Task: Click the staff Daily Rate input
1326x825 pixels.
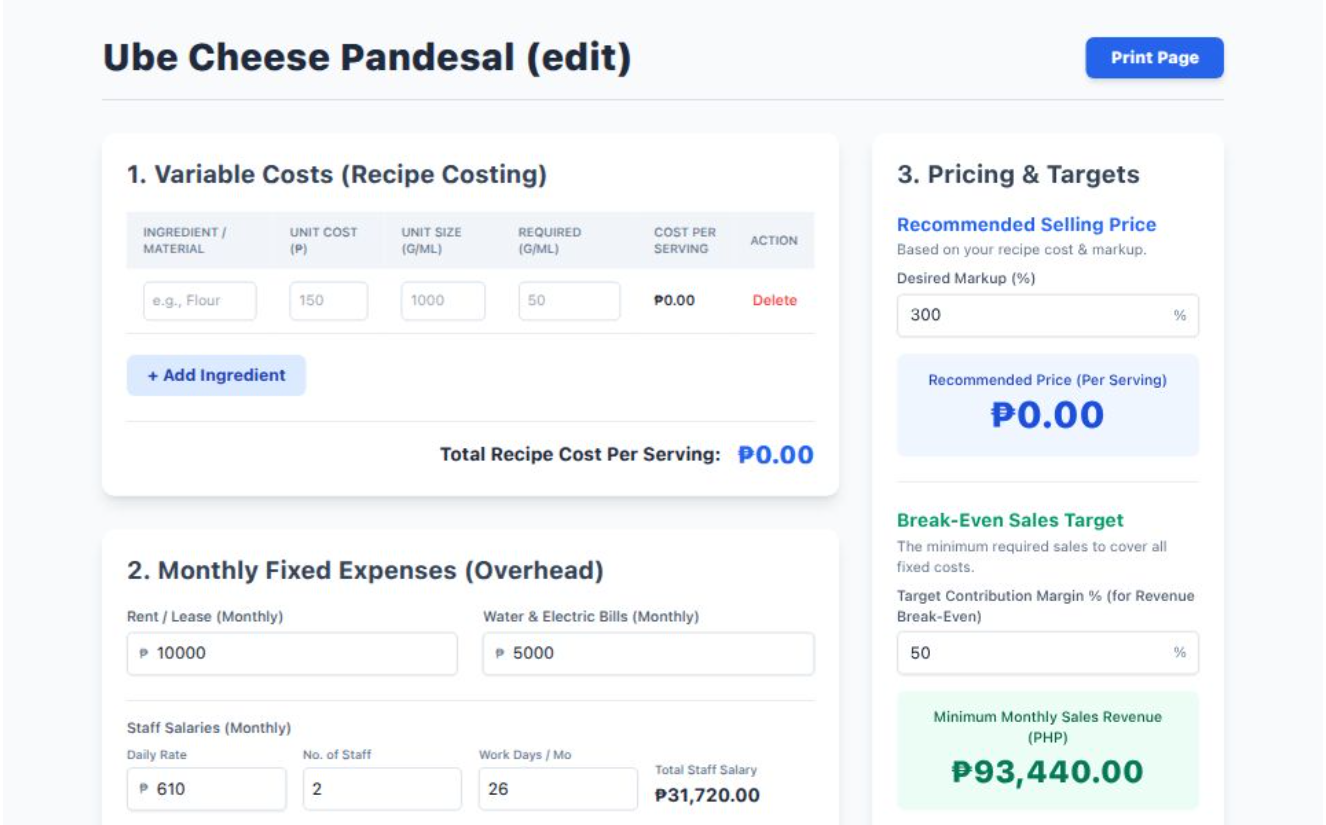Action: tap(205, 789)
